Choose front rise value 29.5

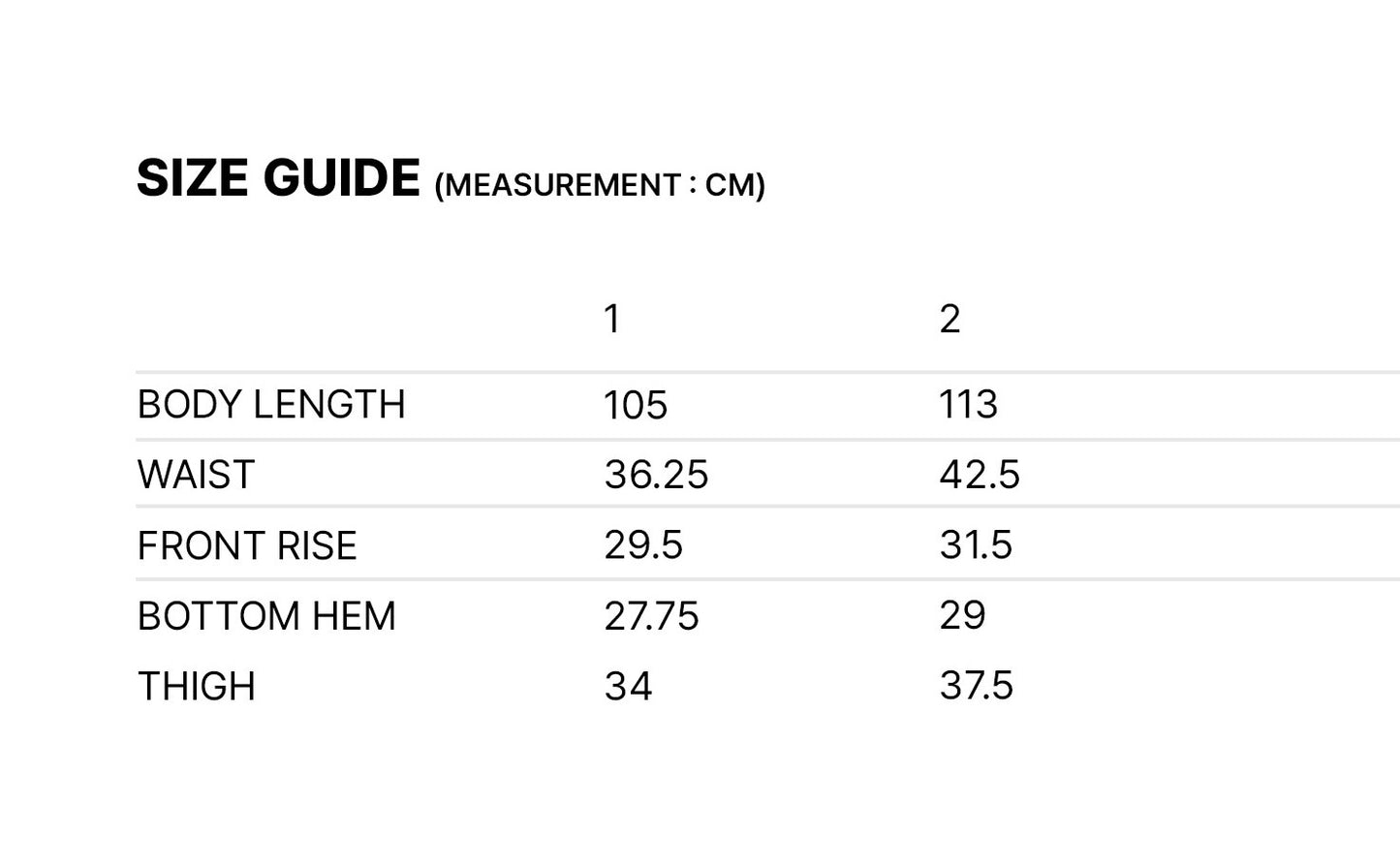tap(643, 545)
